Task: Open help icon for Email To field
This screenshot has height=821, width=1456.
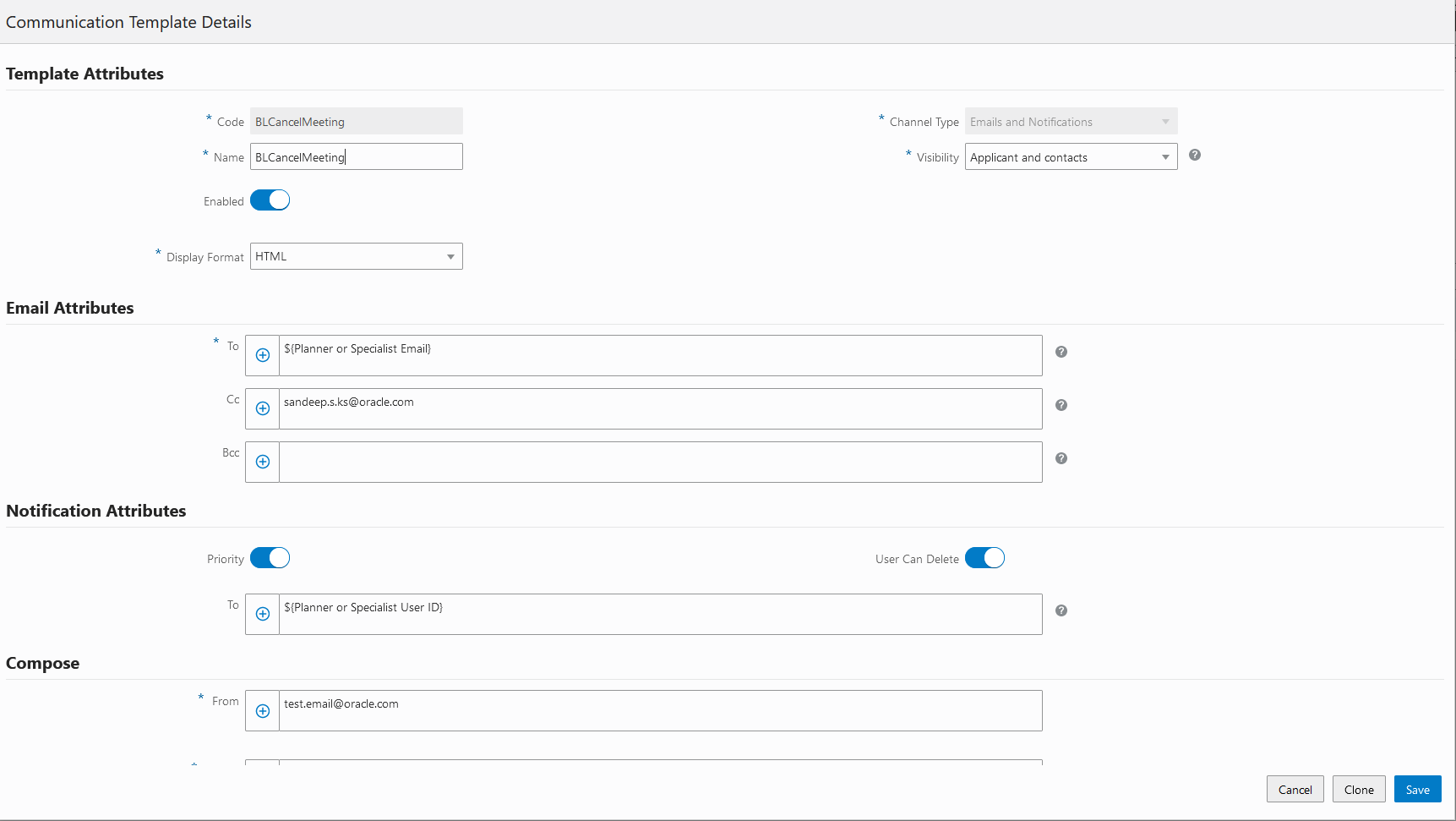Action: click(x=1061, y=352)
